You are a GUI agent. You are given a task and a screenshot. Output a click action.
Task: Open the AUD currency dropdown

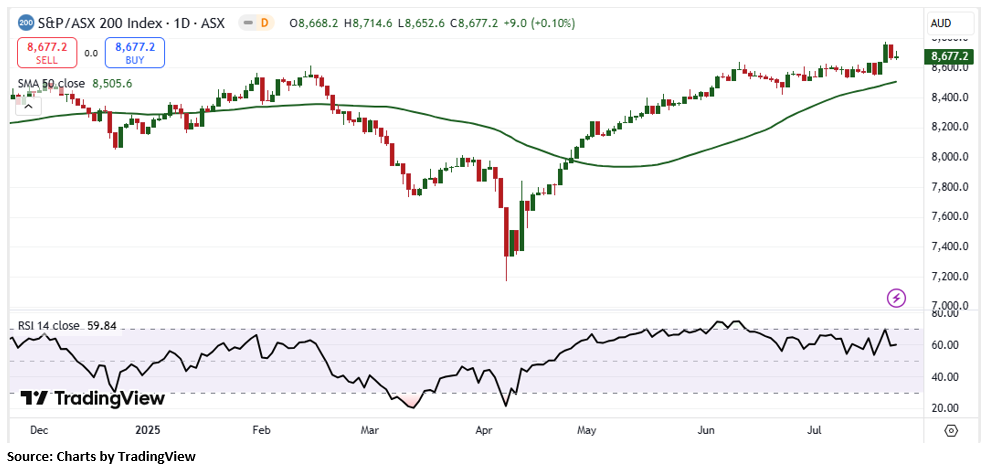(951, 24)
